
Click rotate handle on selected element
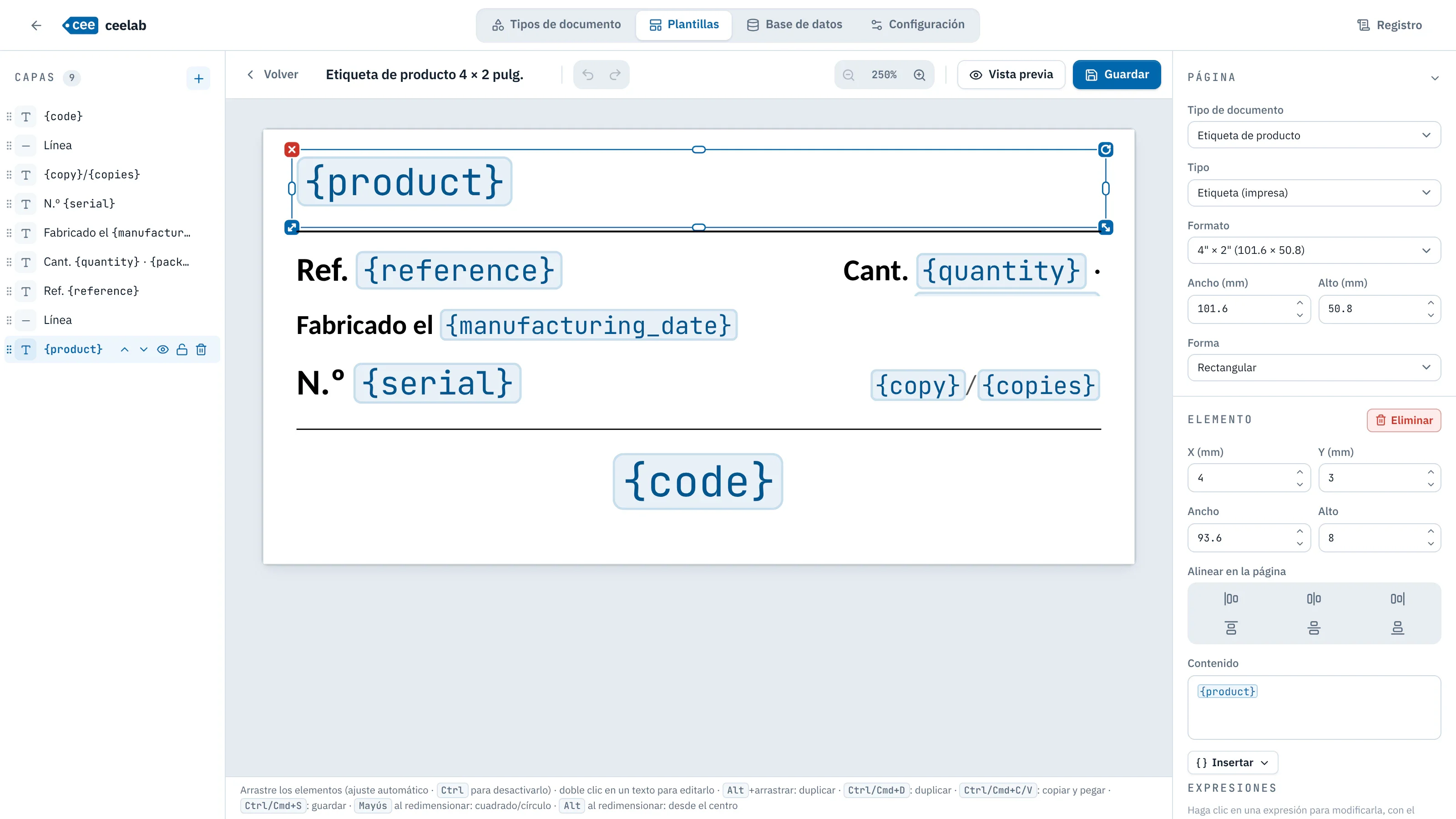coord(1106,149)
